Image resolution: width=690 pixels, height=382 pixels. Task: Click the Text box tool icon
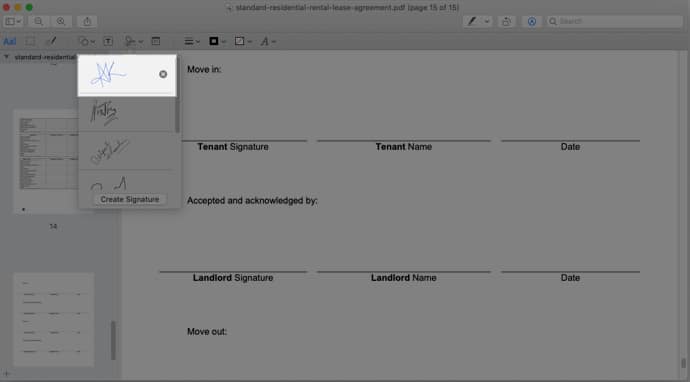(108, 41)
